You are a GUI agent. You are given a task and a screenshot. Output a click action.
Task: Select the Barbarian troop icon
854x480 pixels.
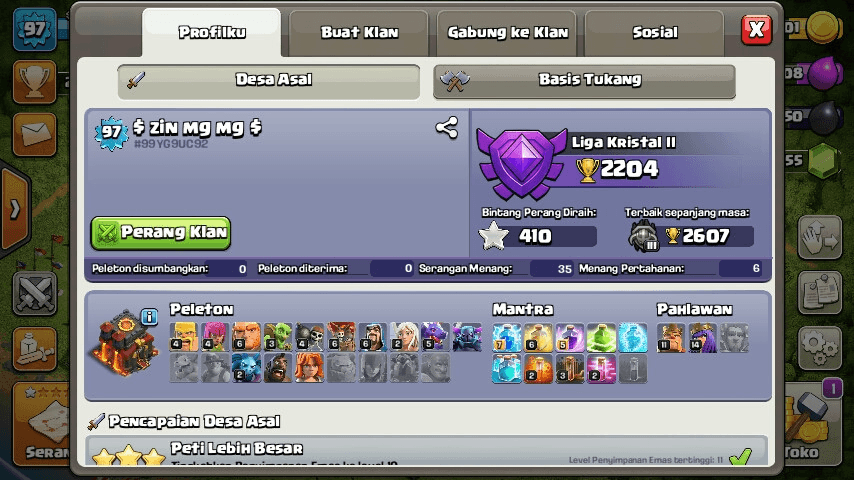click(184, 336)
